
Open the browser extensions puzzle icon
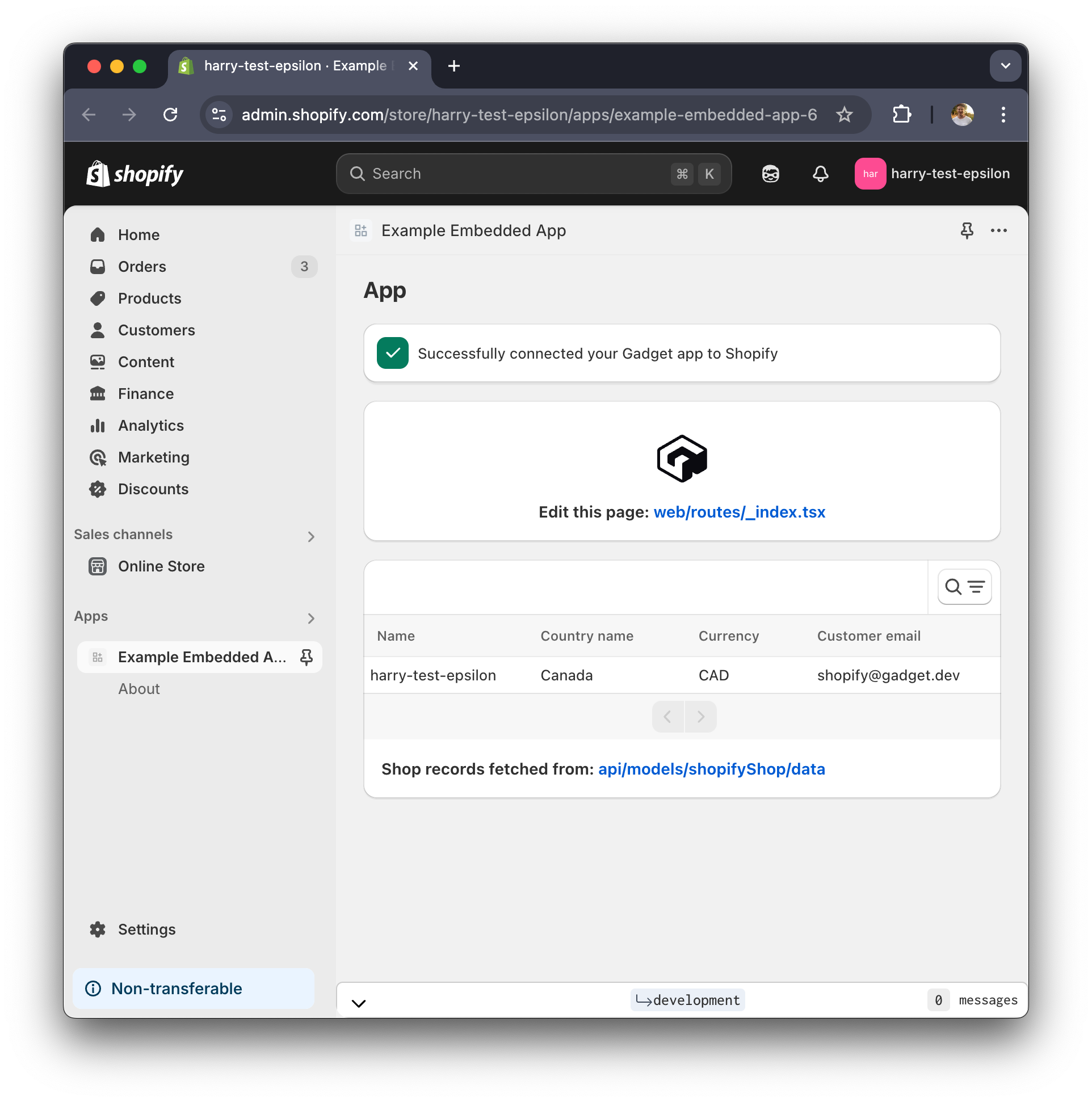pos(901,115)
